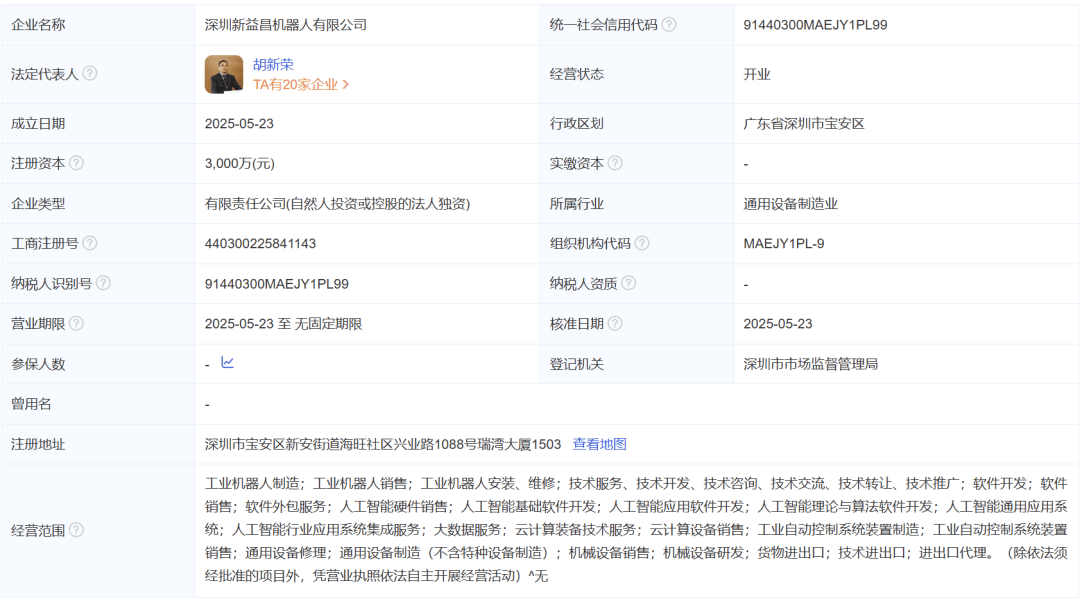Select the registration number 440300225841143
The width and height of the screenshot is (1080, 599).
pos(260,243)
